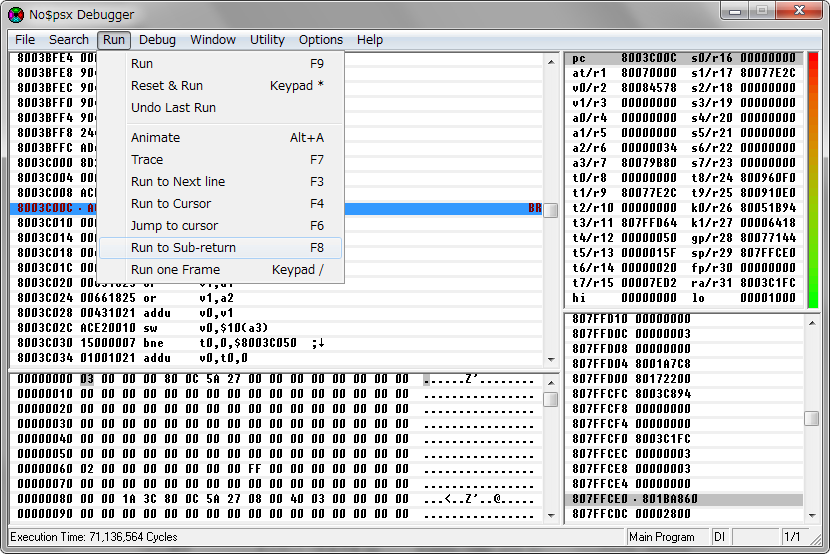Image resolution: width=830 pixels, height=554 pixels.
Task: Select sp/r29 register value 807FFCE0
Action: coord(768,253)
